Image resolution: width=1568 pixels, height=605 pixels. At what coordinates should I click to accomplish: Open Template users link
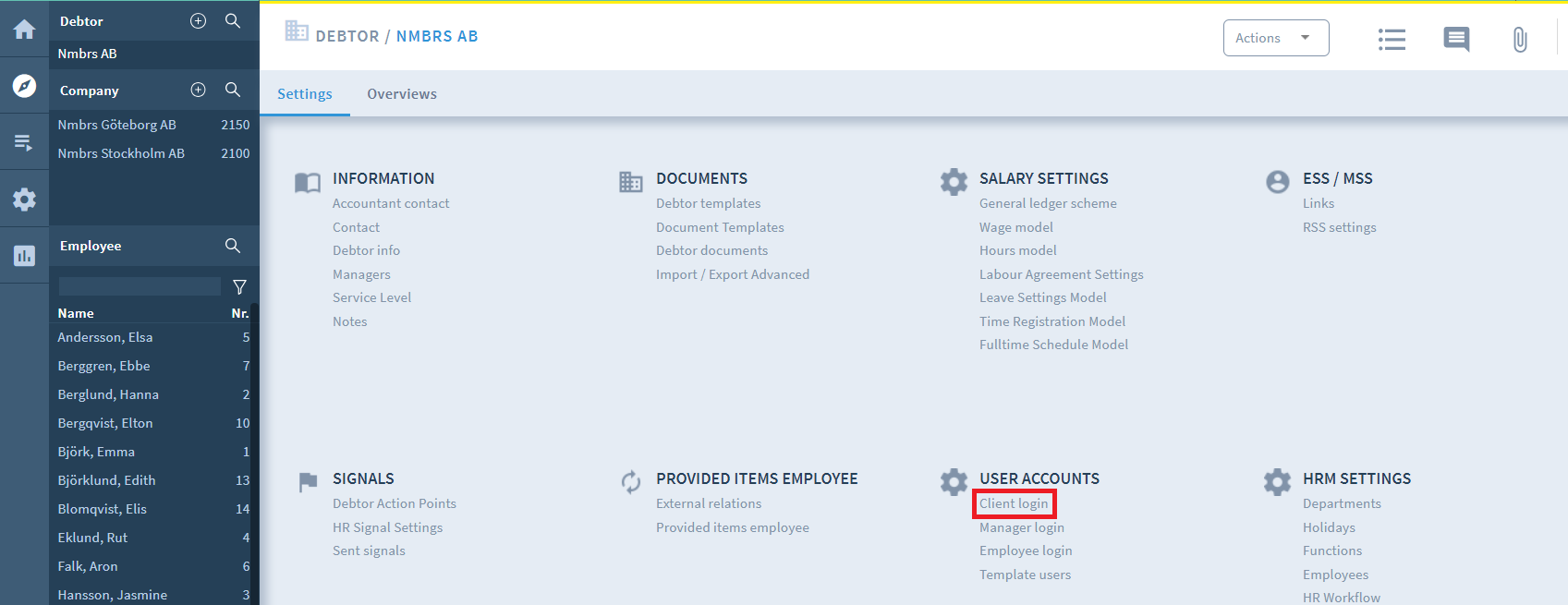coord(1026,575)
